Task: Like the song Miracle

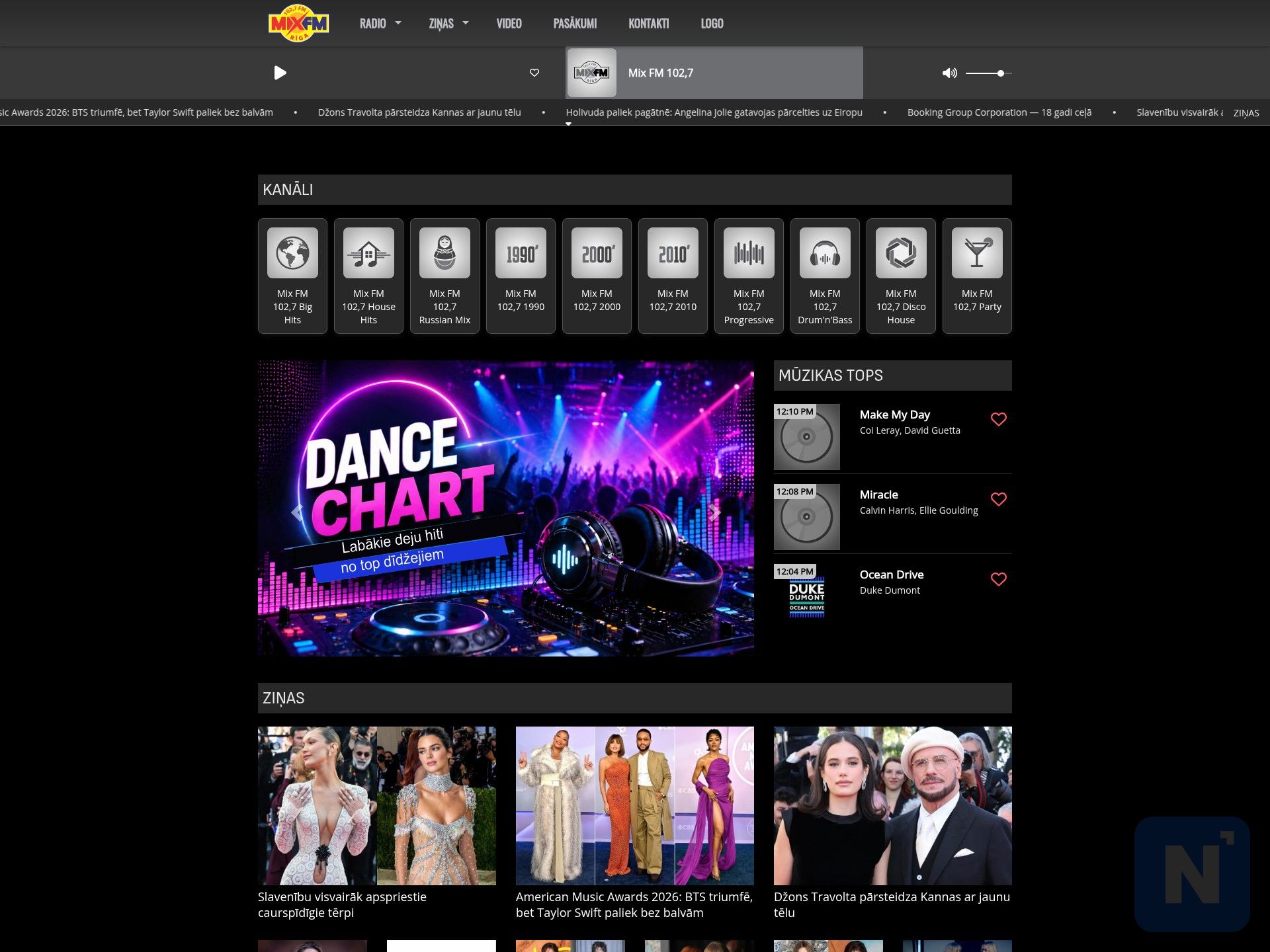Action: [x=999, y=499]
